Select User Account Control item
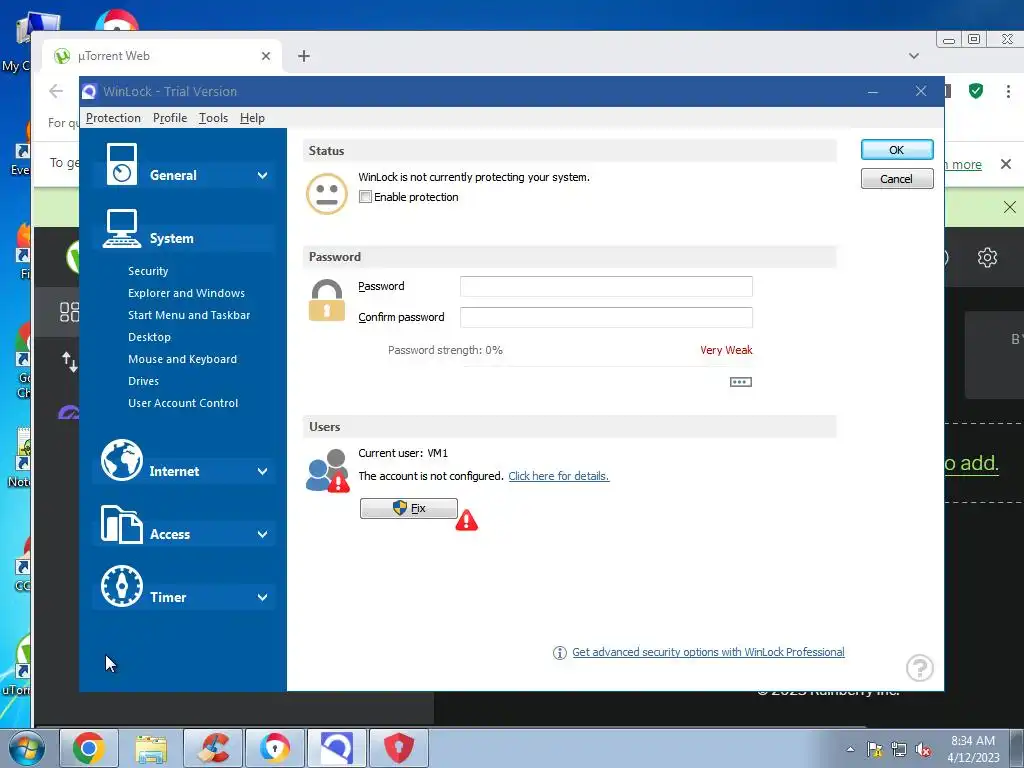The height and width of the screenshot is (768, 1024). (184, 403)
